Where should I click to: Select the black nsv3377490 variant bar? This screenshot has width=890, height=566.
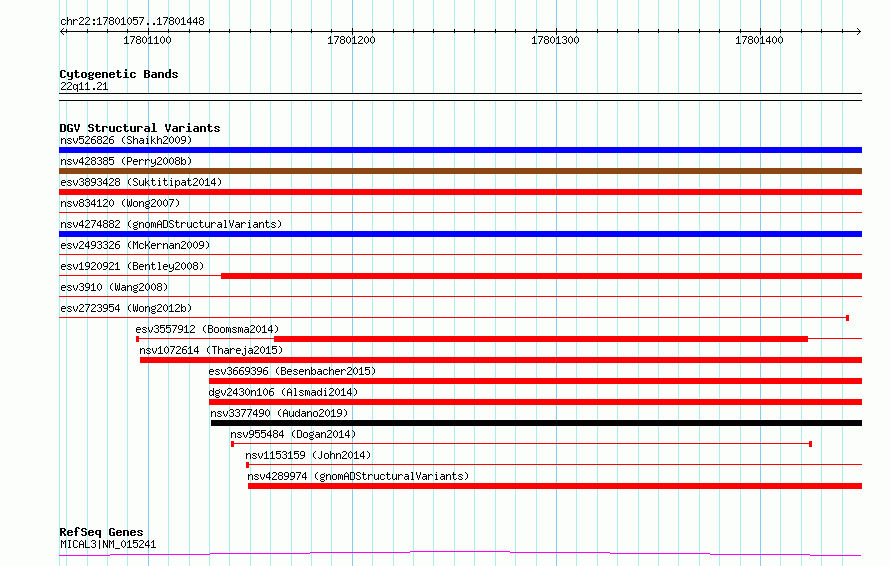click(536, 424)
